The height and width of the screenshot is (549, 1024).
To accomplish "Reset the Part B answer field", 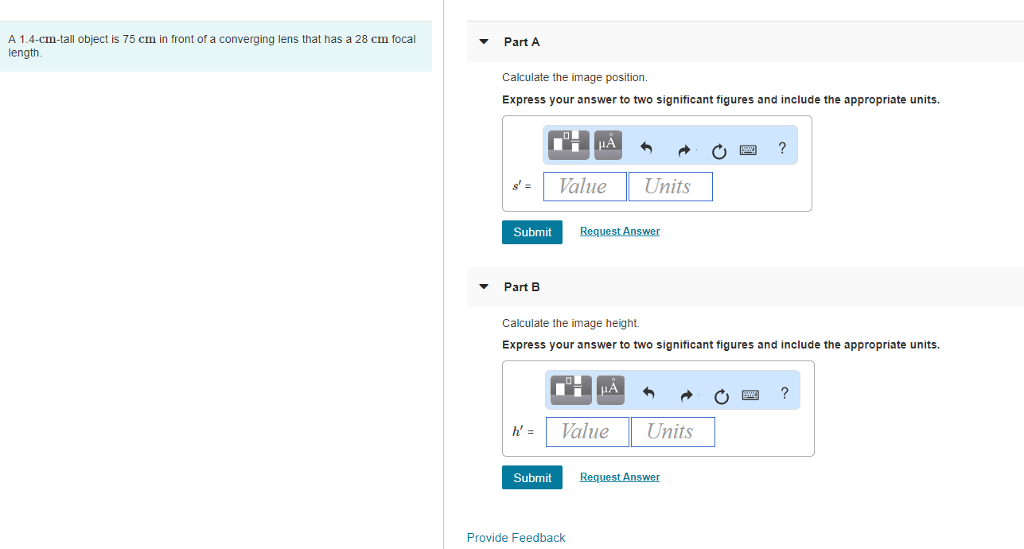I will coord(720,396).
